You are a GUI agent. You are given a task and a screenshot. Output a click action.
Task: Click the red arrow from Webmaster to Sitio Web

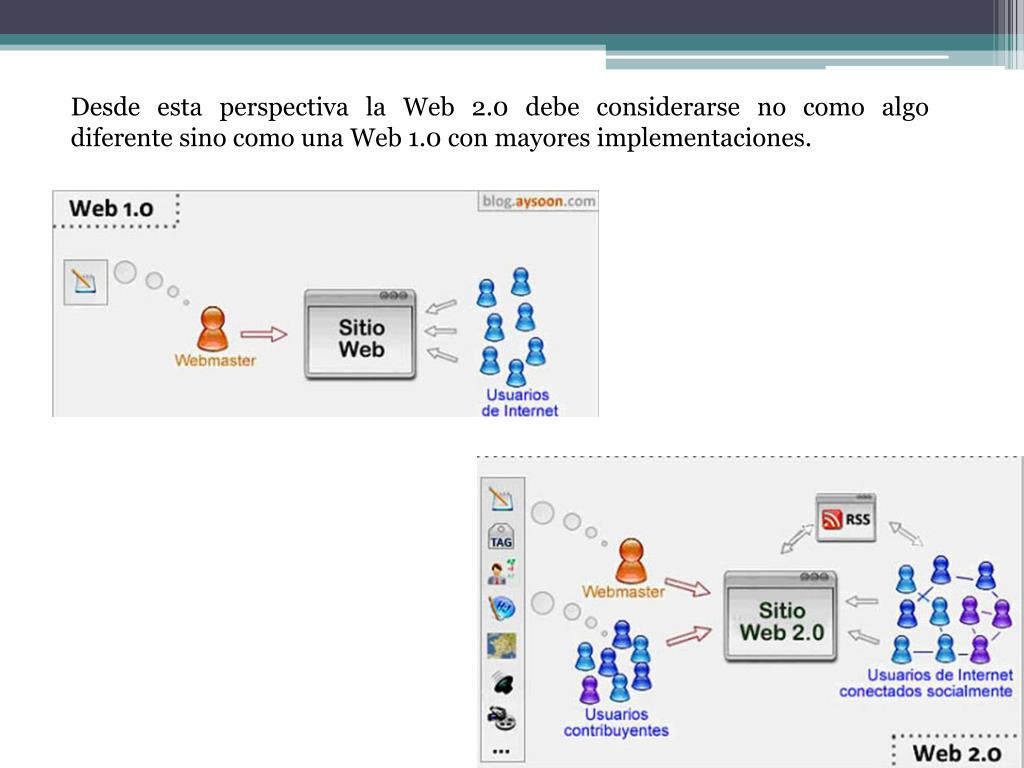tap(264, 334)
